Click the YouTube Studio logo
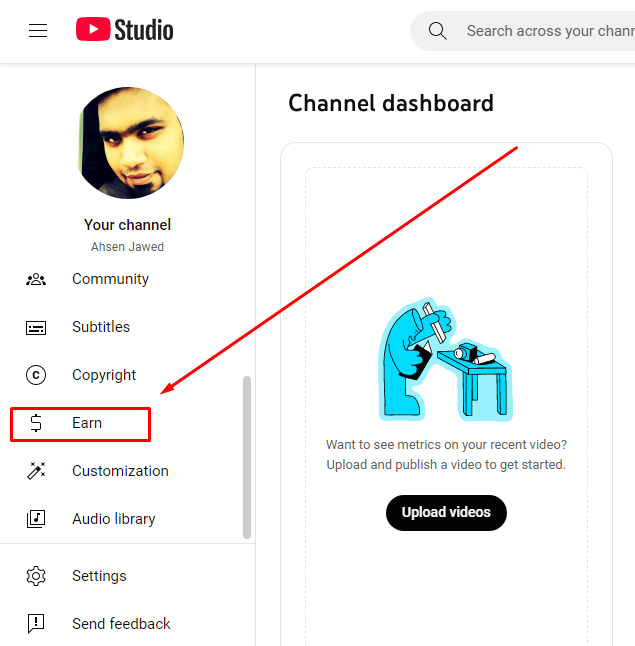The height and width of the screenshot is (646, 635). pyautogui.click(x=124, y=30)
